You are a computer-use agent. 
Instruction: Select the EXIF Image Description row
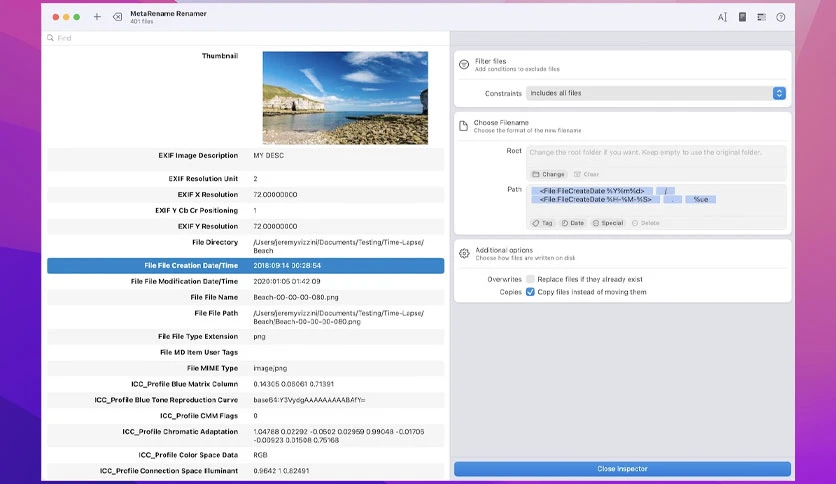click(245, 159)
